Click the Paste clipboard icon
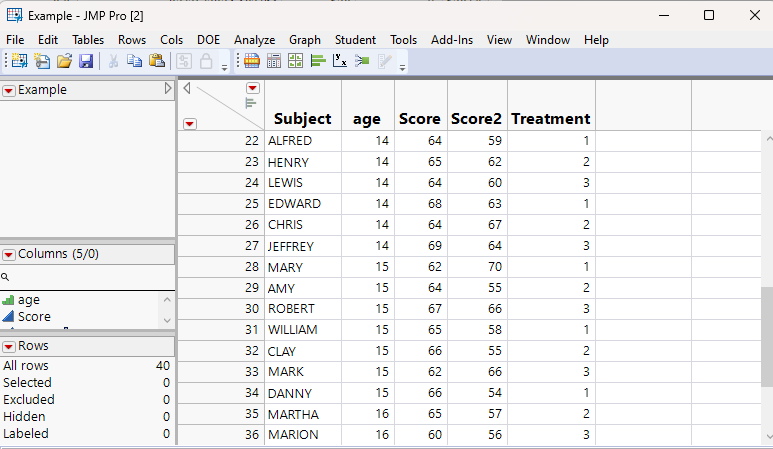Viewport: 773px width, 449px height. point(156,61)
